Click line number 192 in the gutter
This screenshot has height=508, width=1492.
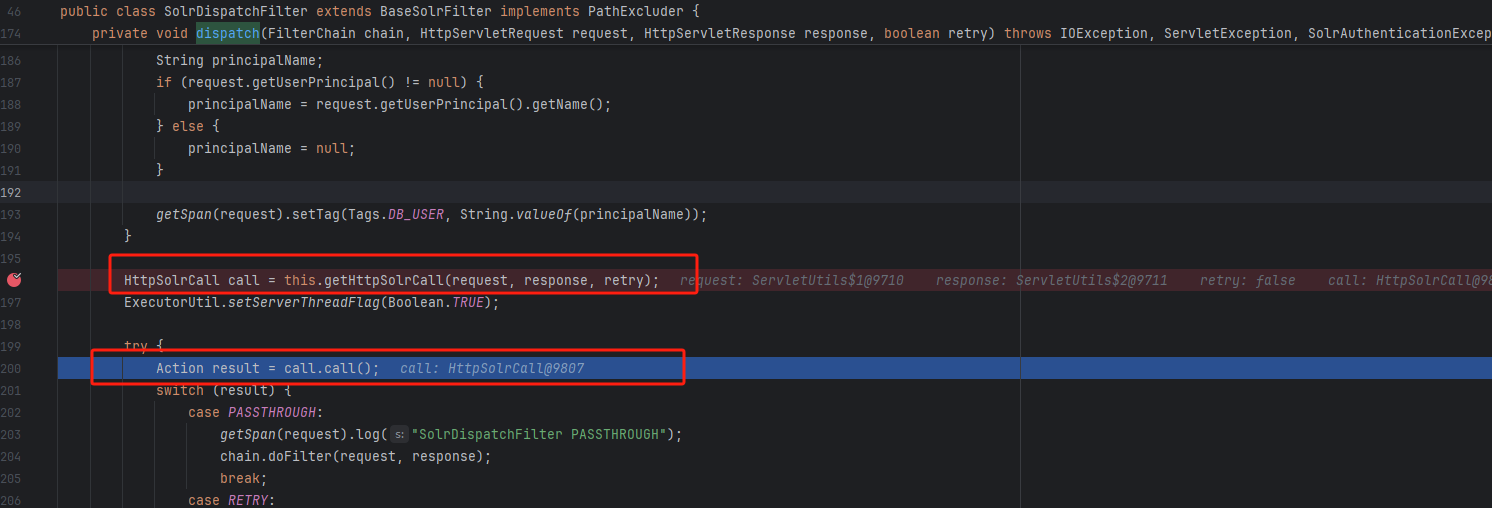[11, 192]
